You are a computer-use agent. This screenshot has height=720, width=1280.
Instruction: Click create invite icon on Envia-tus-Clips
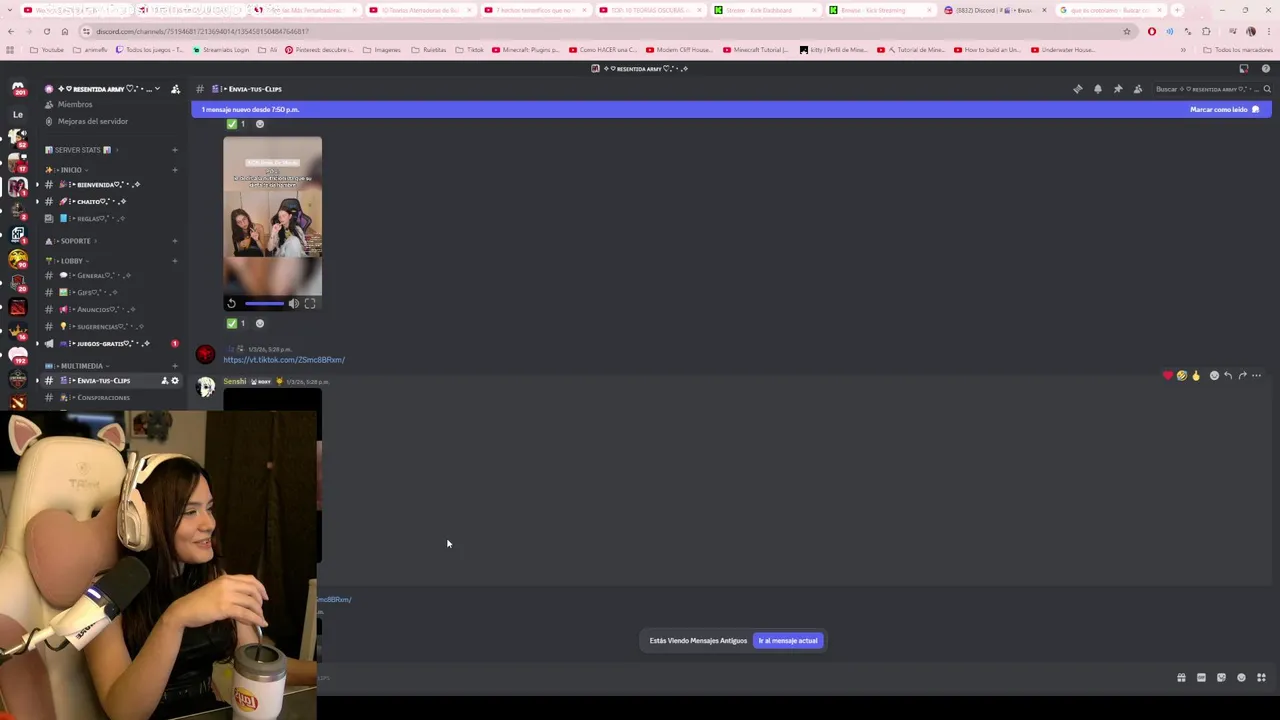(x=165, y=381)
